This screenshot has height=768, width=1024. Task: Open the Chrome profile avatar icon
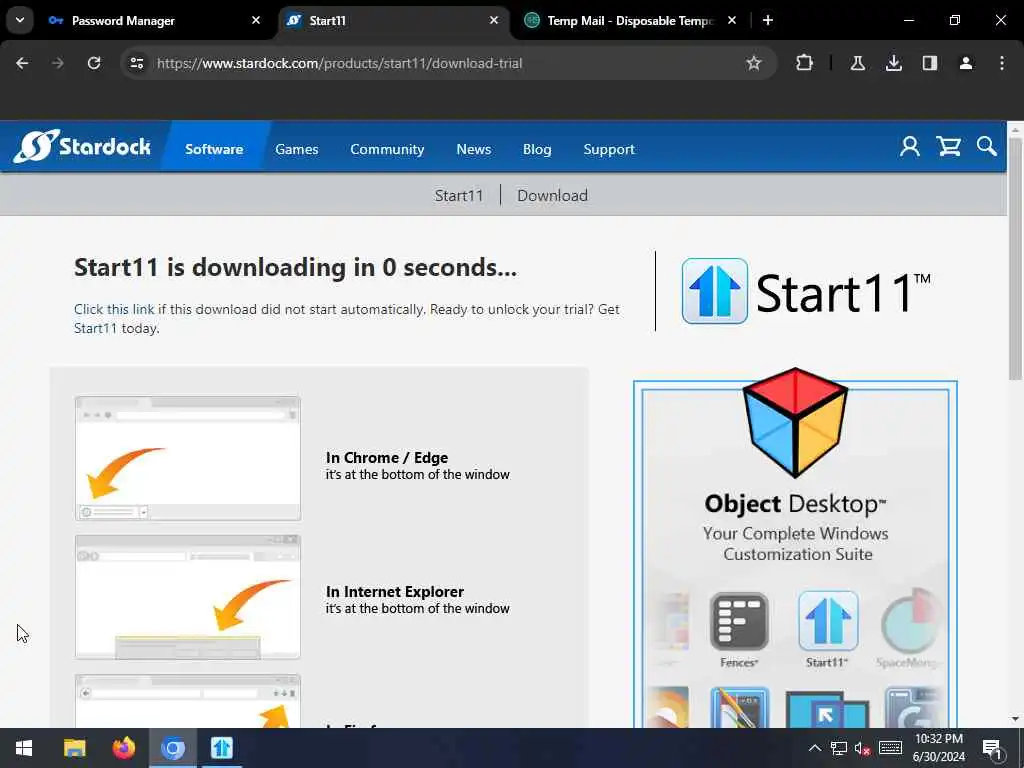tap(966, 63)
